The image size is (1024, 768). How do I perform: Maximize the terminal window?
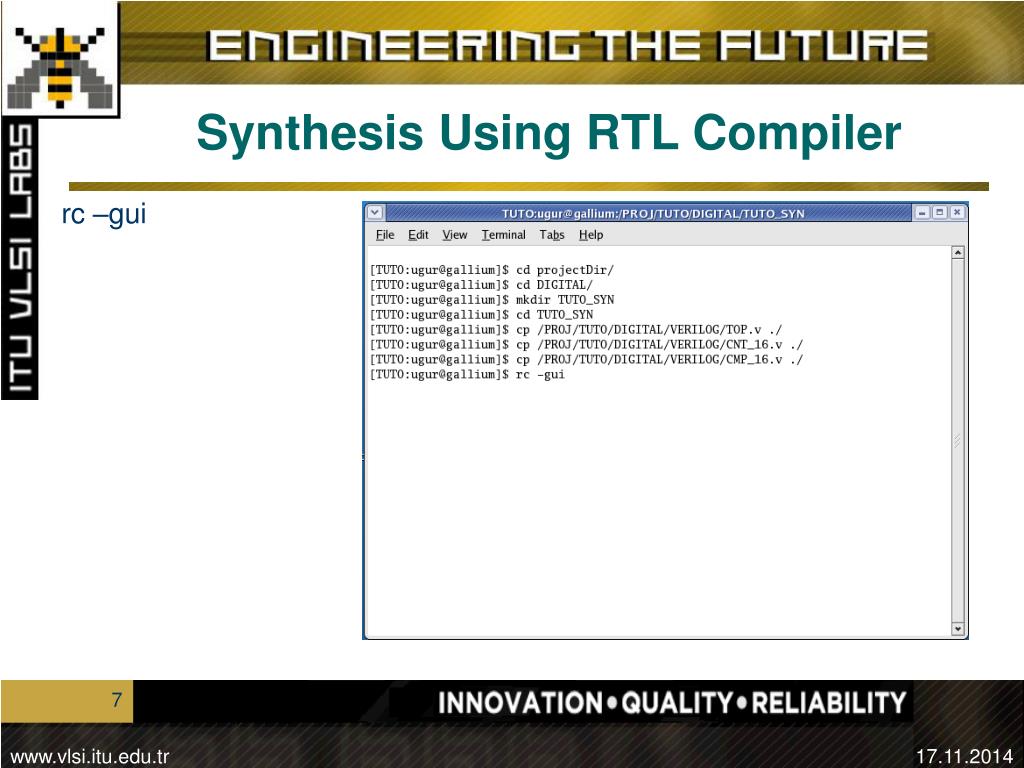939,212
